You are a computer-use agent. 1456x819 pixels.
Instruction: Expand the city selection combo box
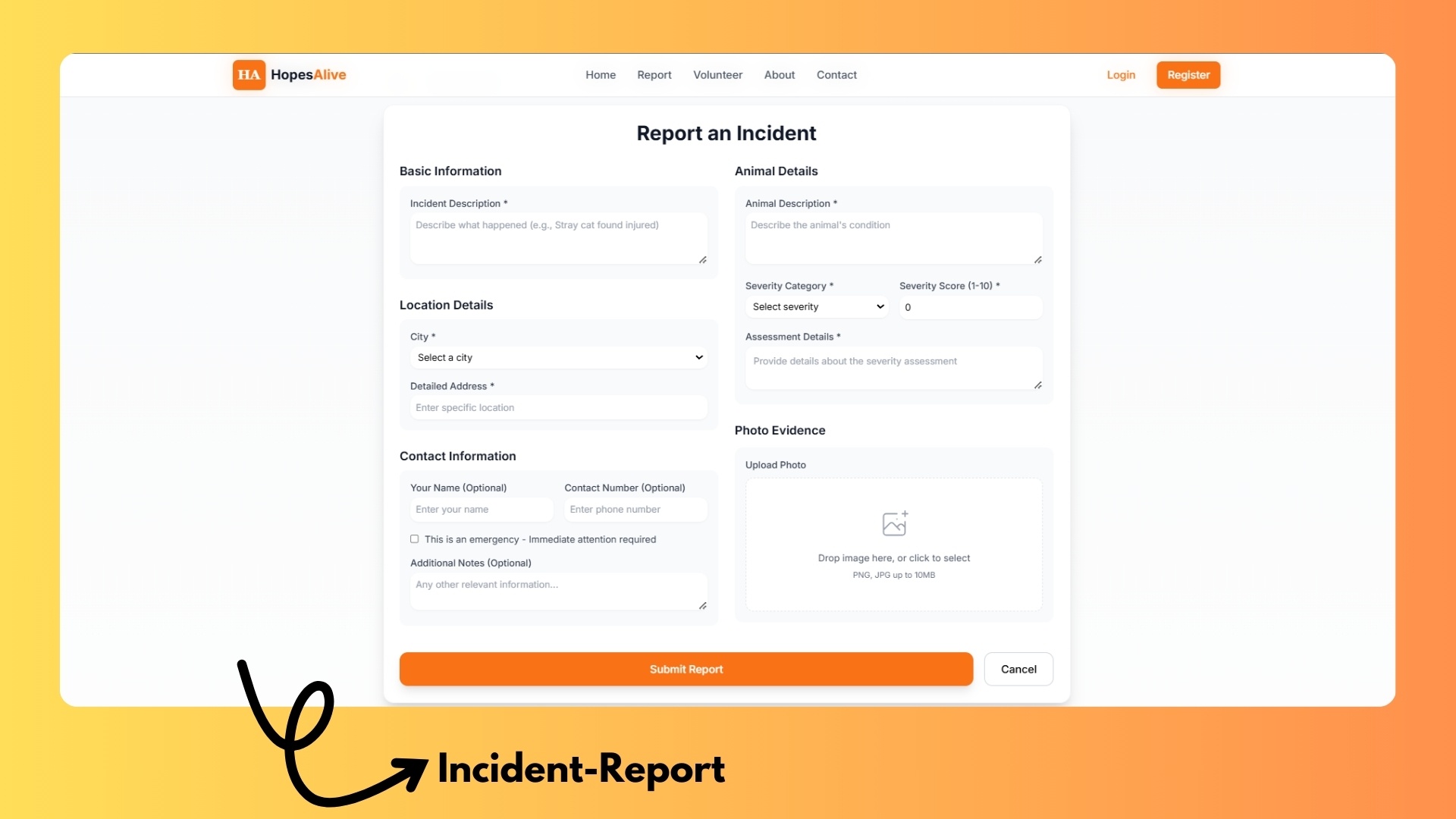coord(558,357)
